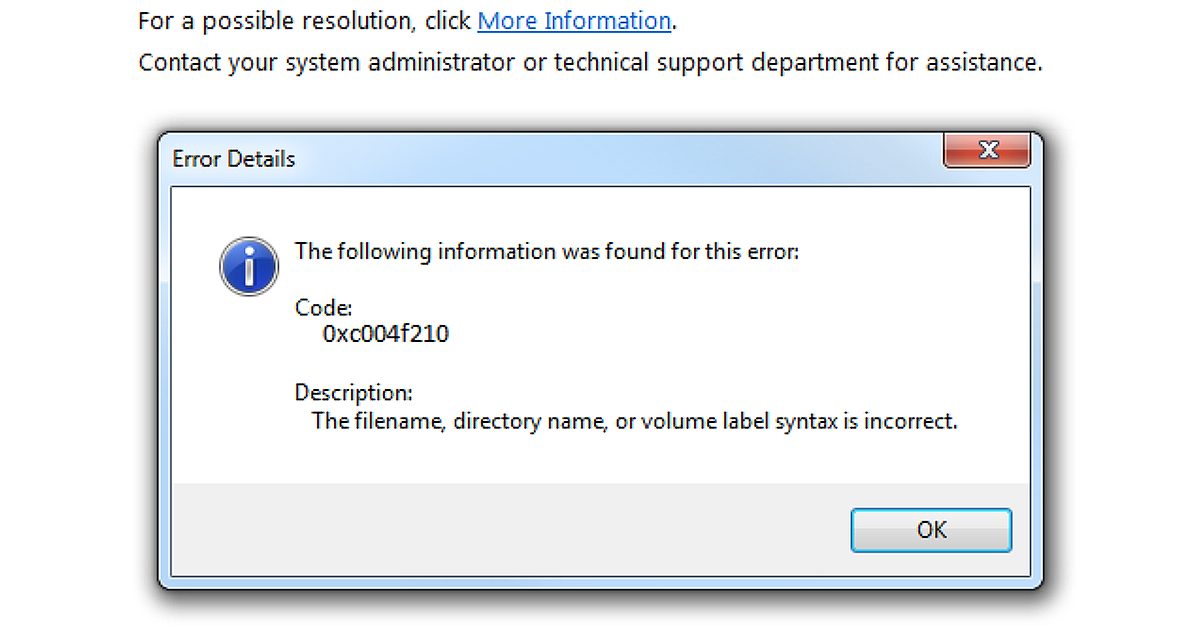Click the Code: label

(322, 308)
